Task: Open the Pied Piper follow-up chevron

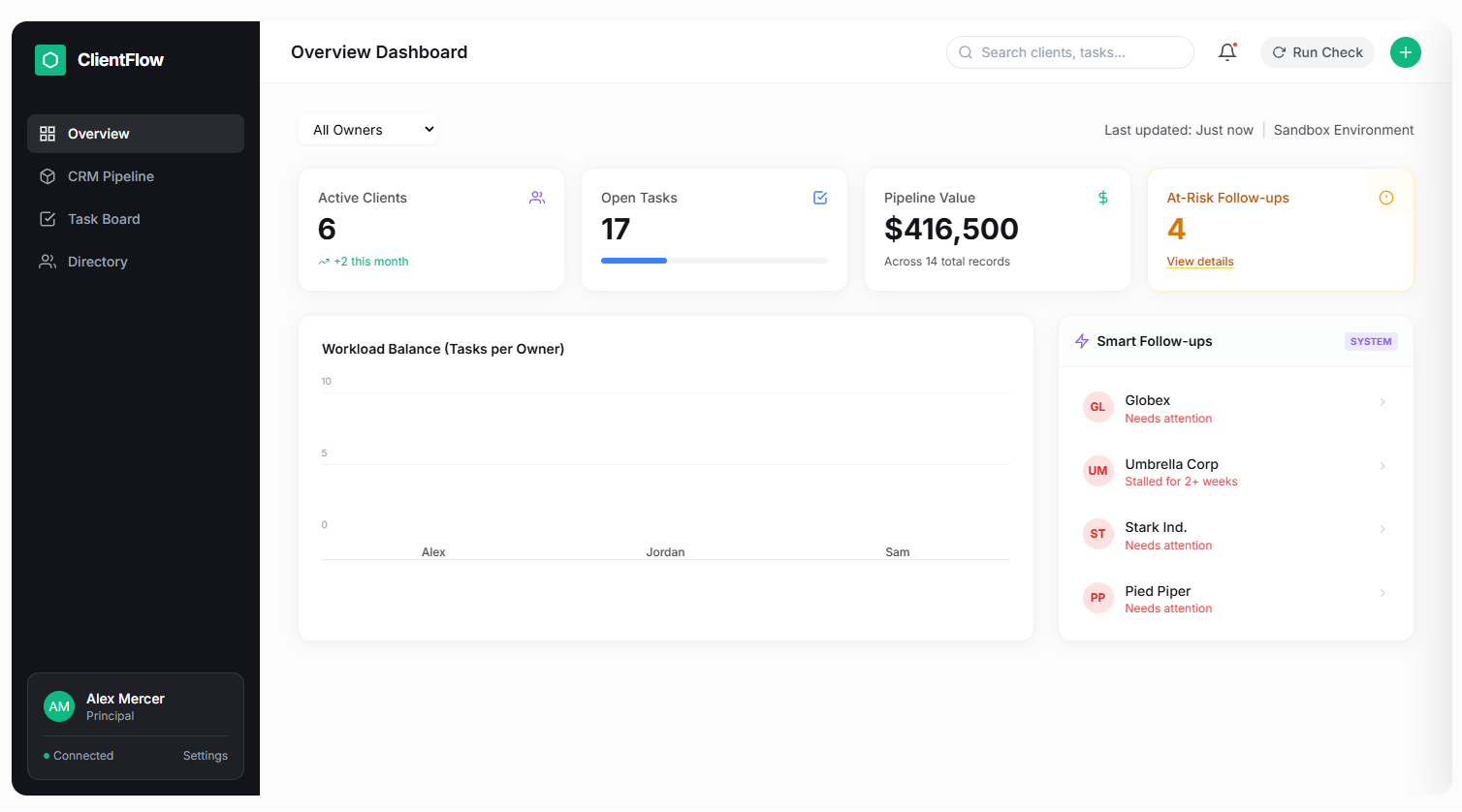Action: 1383,593
